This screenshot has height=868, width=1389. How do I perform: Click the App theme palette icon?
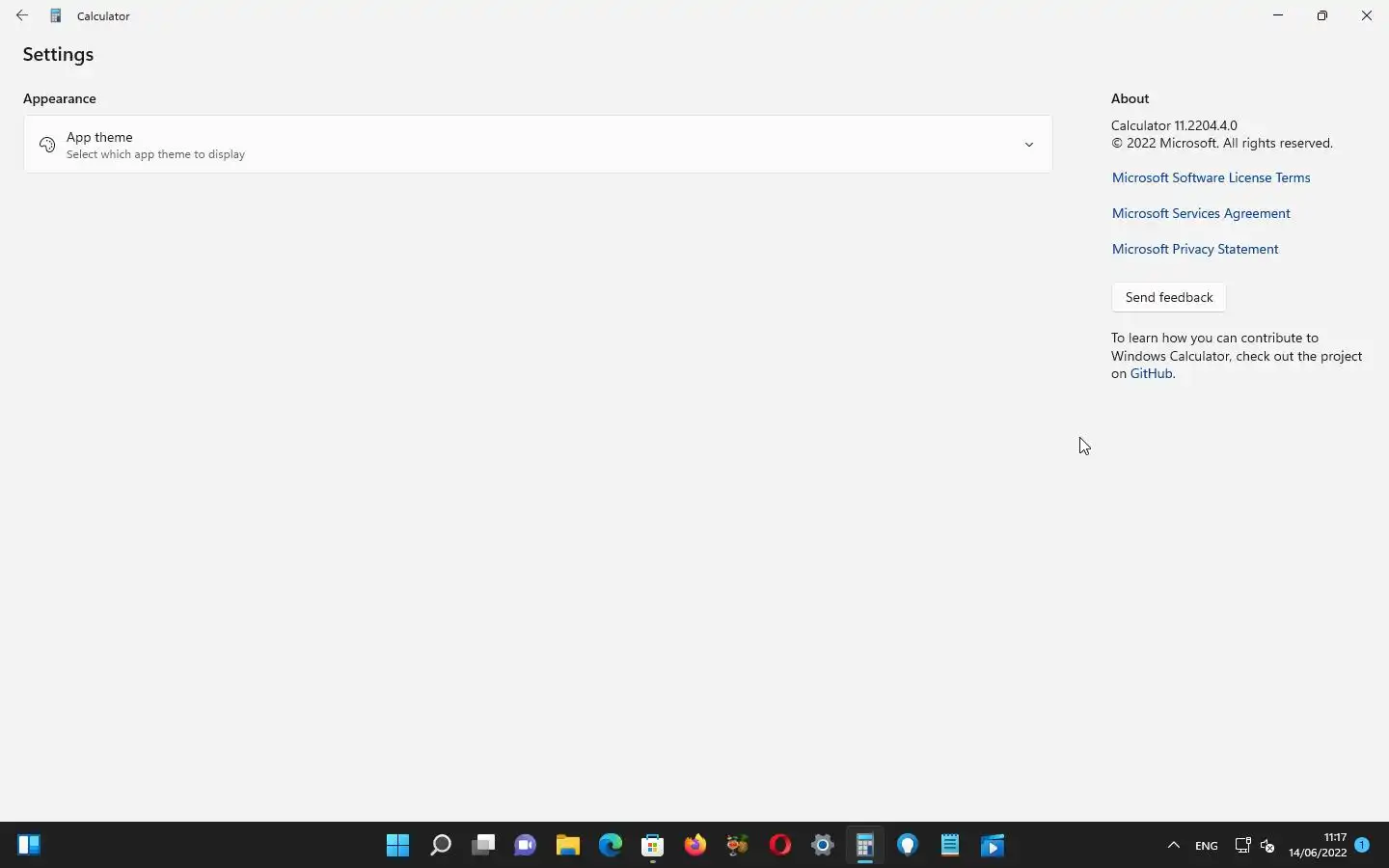47,145
